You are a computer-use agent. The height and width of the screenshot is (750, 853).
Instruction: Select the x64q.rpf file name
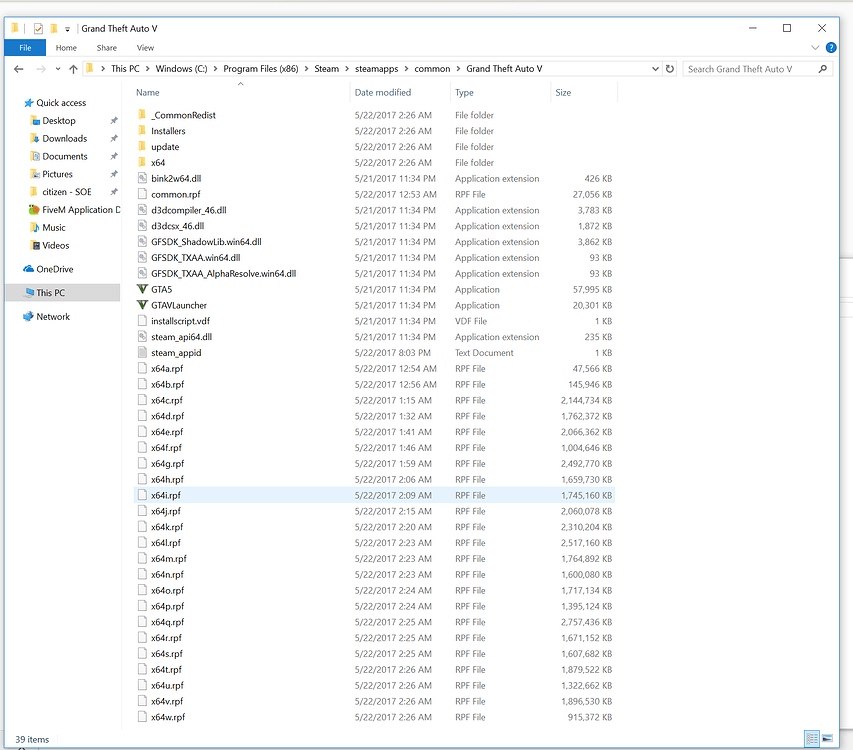(x=168, y=622)
